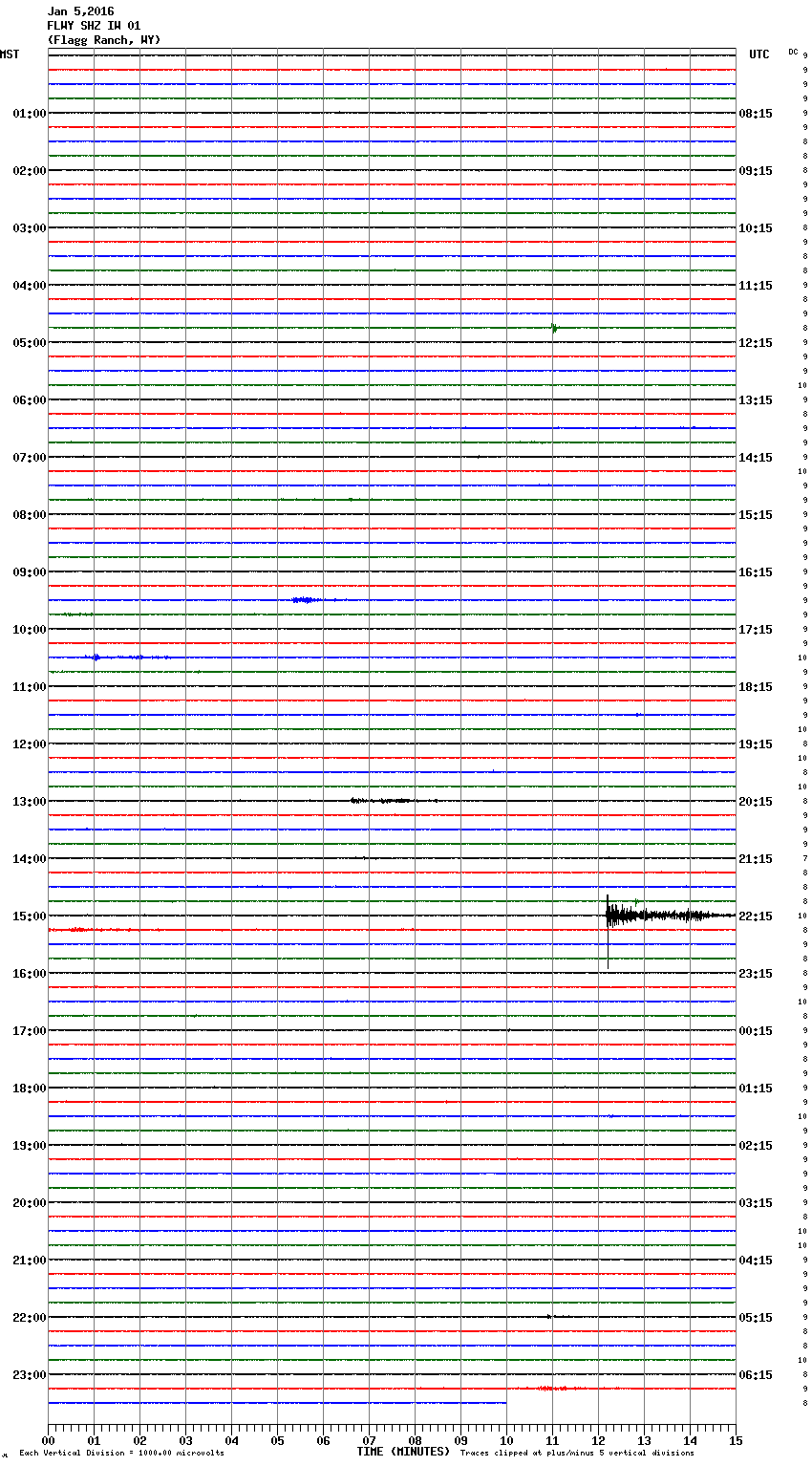Click the 20:15 UTC time label
The image size is (812, 1466).
tap(756, 802)
